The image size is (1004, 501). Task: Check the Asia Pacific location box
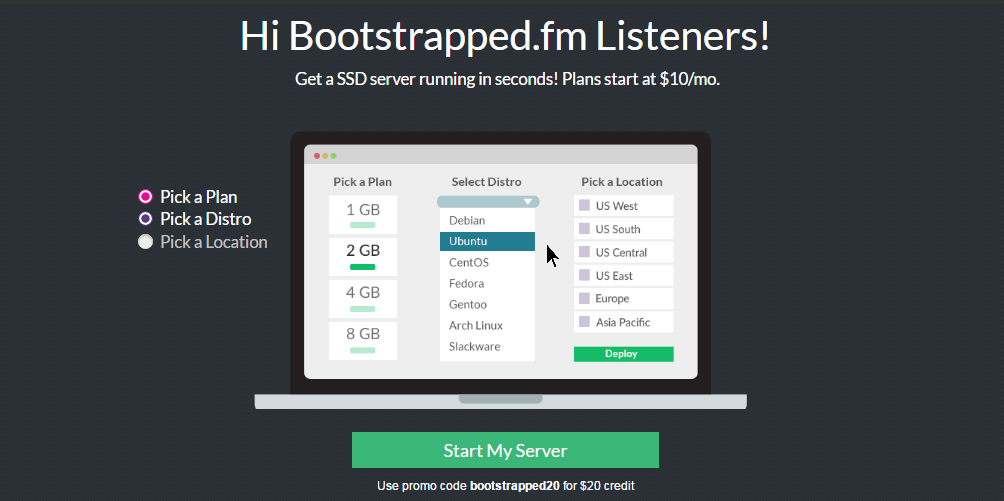584,322
